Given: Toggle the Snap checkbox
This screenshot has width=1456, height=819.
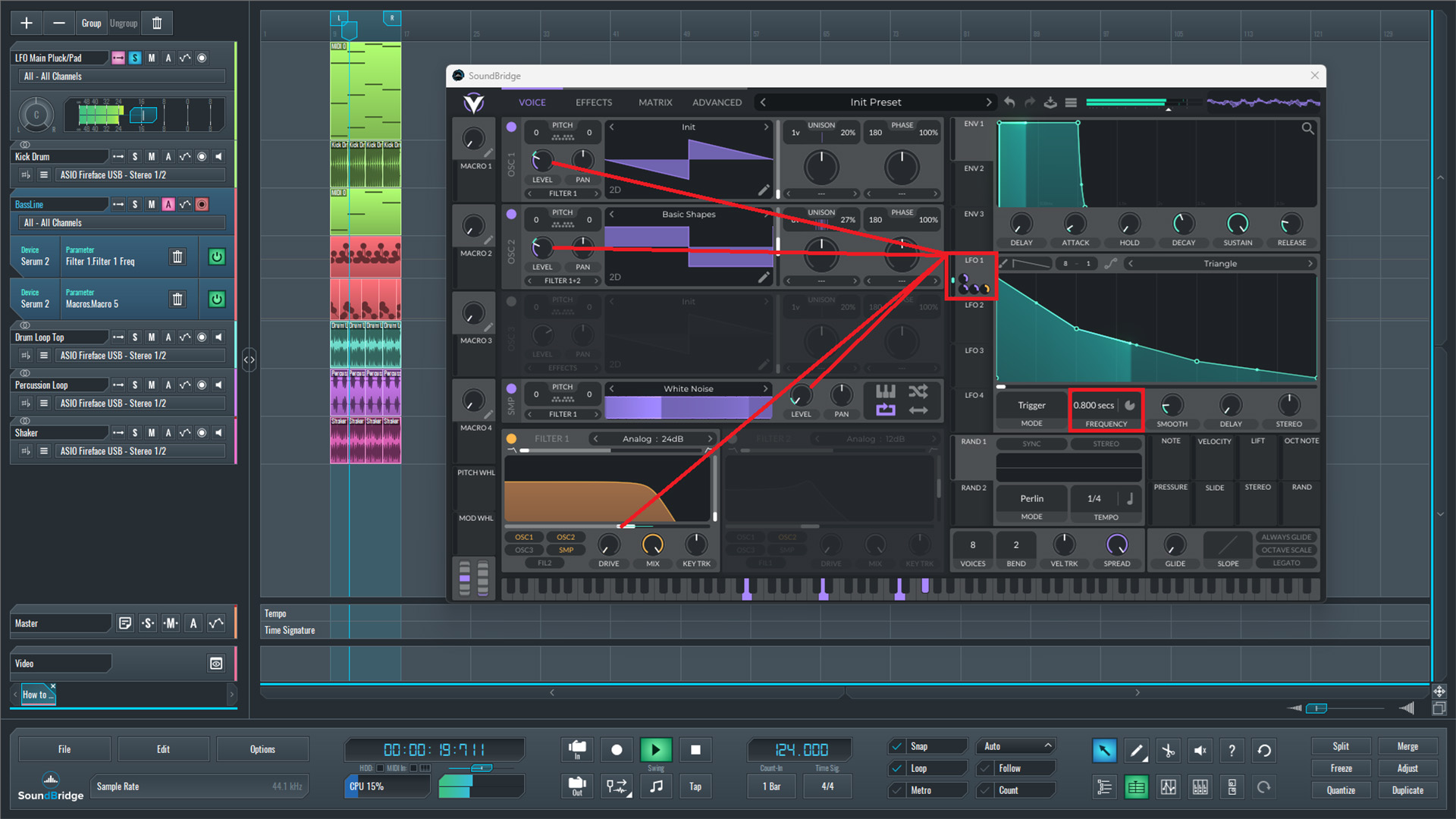Looking at the screenshot, I should tap(897, 746).
